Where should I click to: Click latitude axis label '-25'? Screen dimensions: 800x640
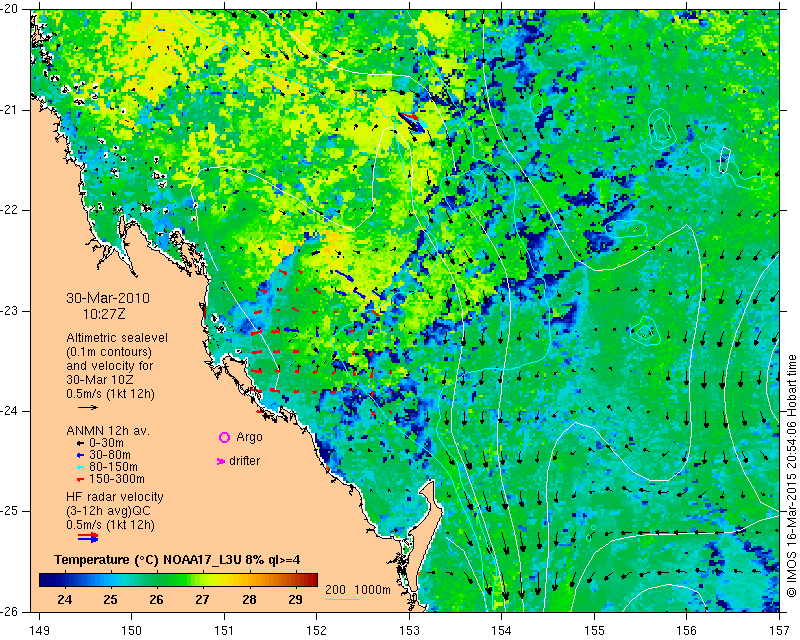pos(10,511)
